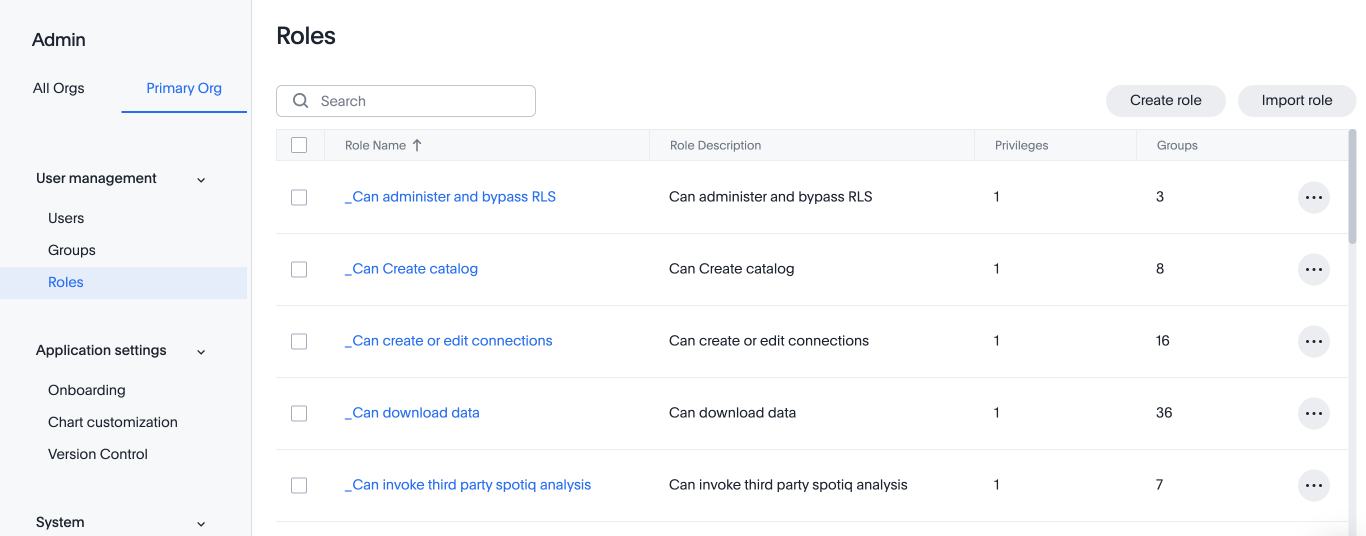
Task: Expand the System section chevron
Action: coord(201,524)
